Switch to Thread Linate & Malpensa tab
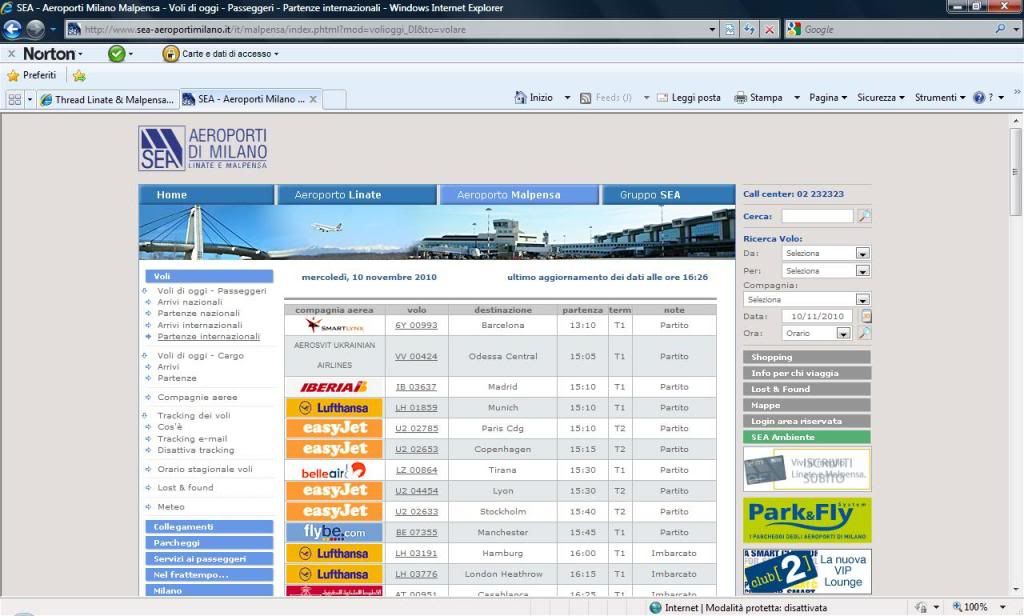Screen dimensions: 1024x616 point(107,99)
